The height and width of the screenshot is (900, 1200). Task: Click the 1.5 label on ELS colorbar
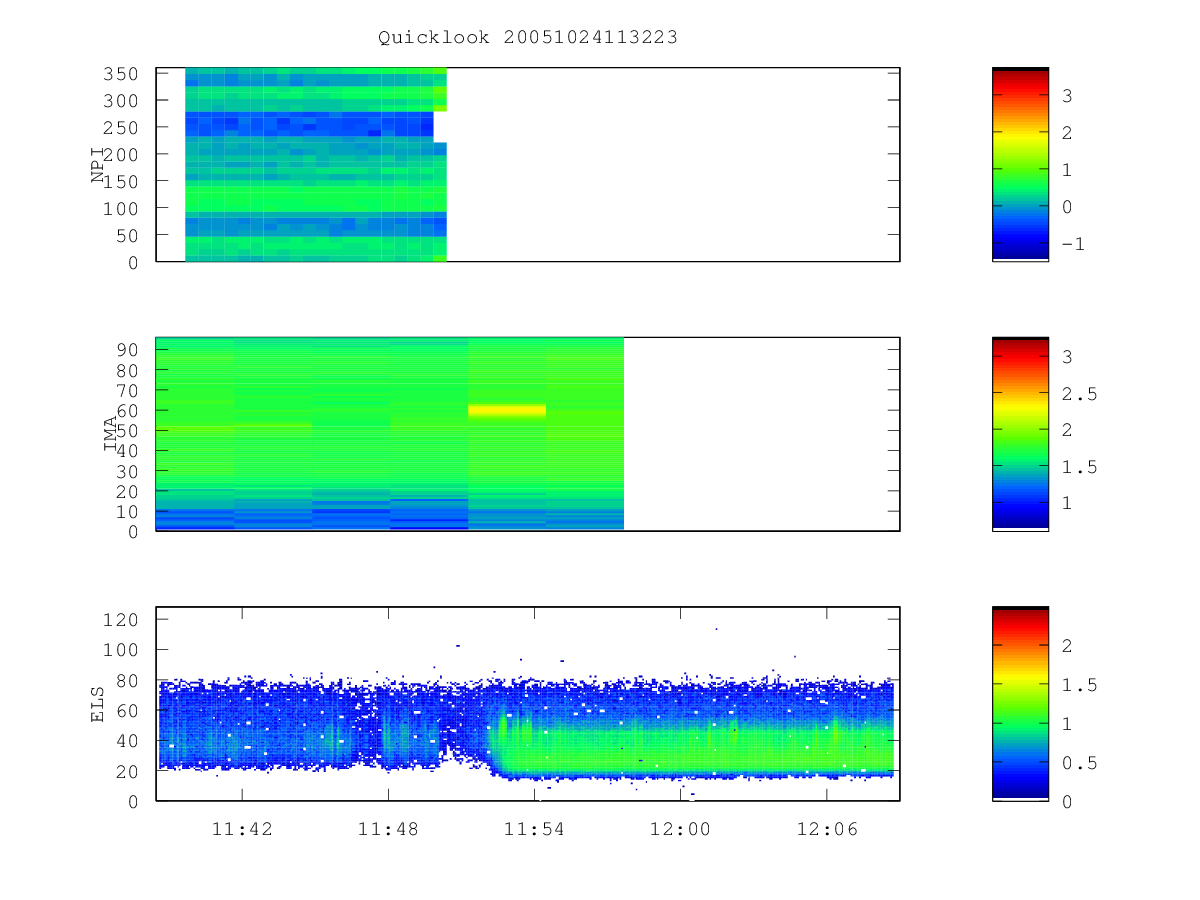[x=1079, y=685]
